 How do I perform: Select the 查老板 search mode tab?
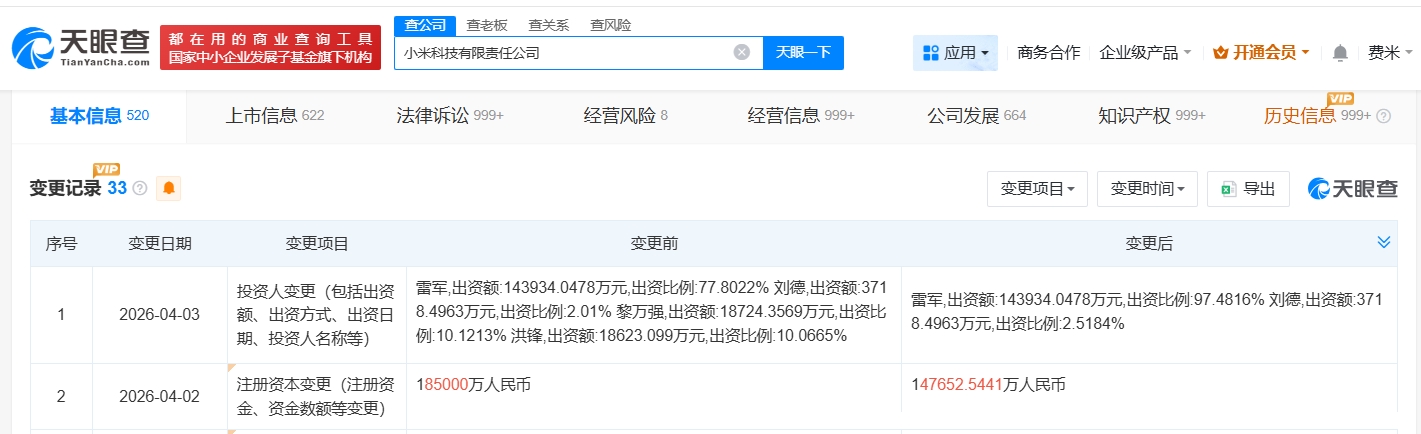(x=487, y=25)
